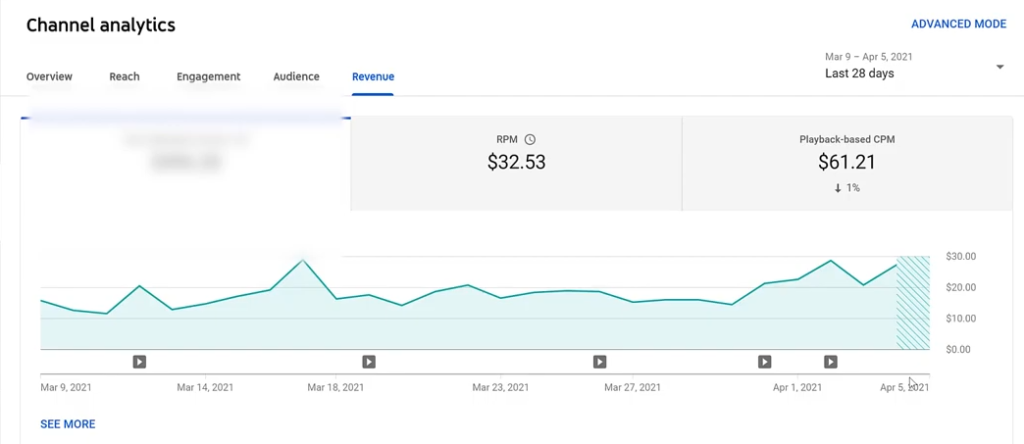Viewport: 1024px width, 444px height.
Task: Click the SEE MORE link
Action: click(x=68, y=424)
